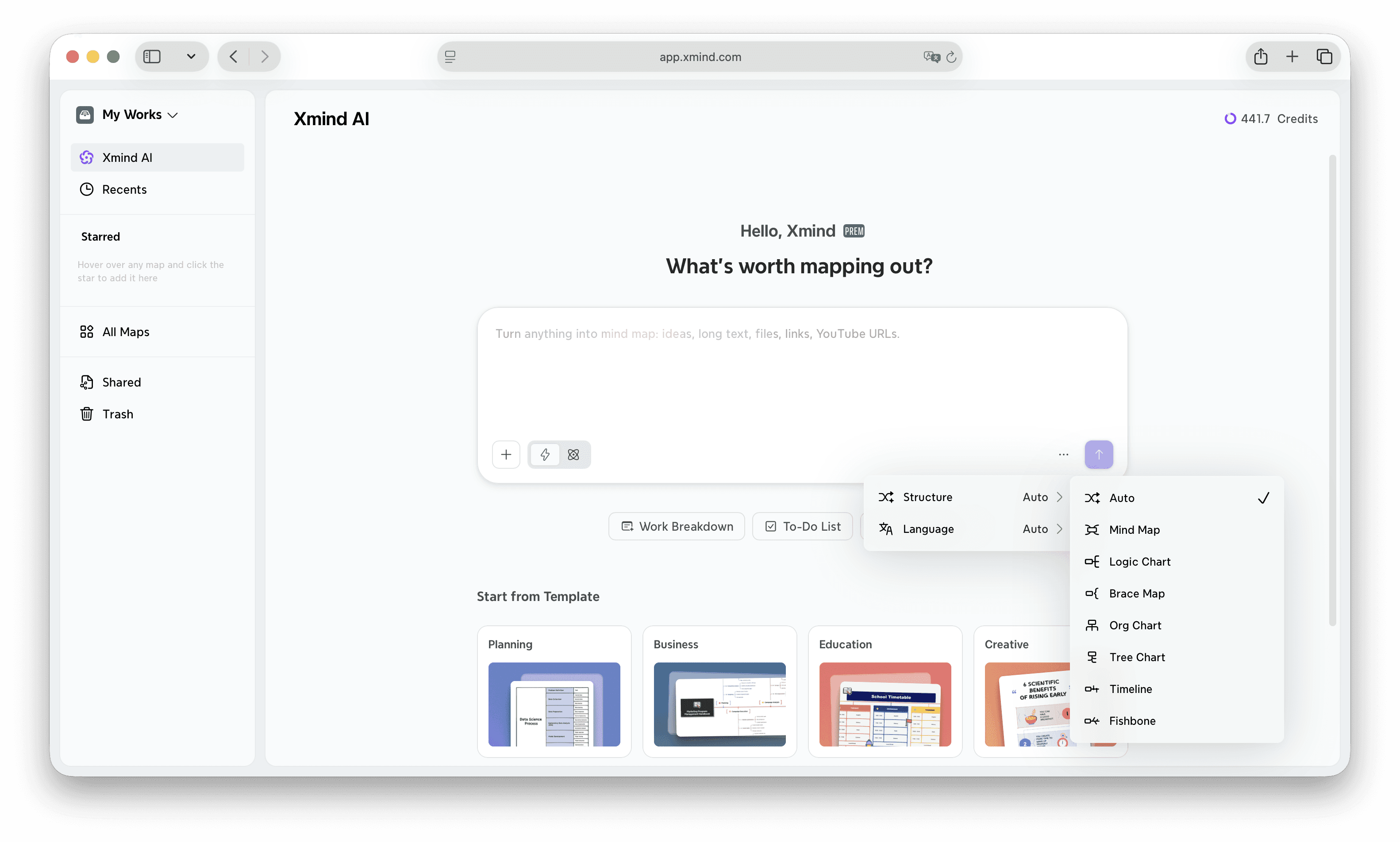Viewport: 1400px width, 842px height.
Task: Click the credits ring icon
Action: pos(1230,119)
